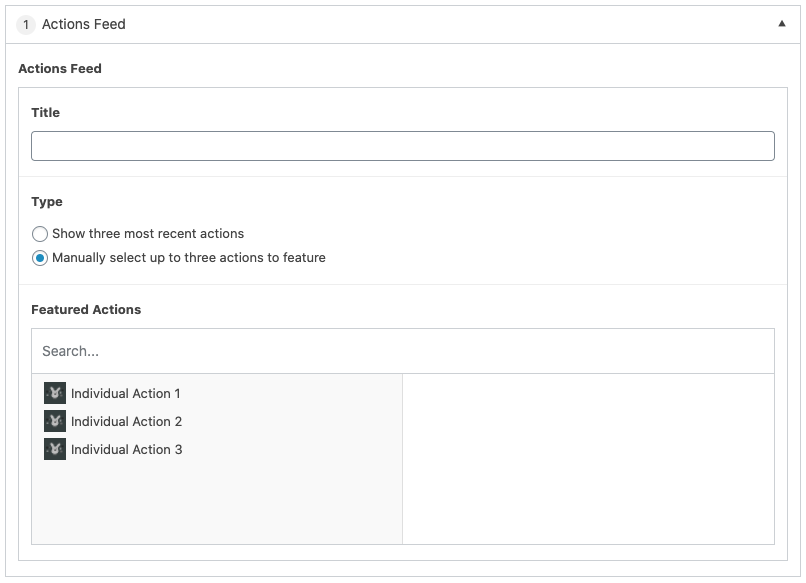Collapse the Actions Feed panel using the triangle arrow
806x583 pixels.
(x=782, y=24)
